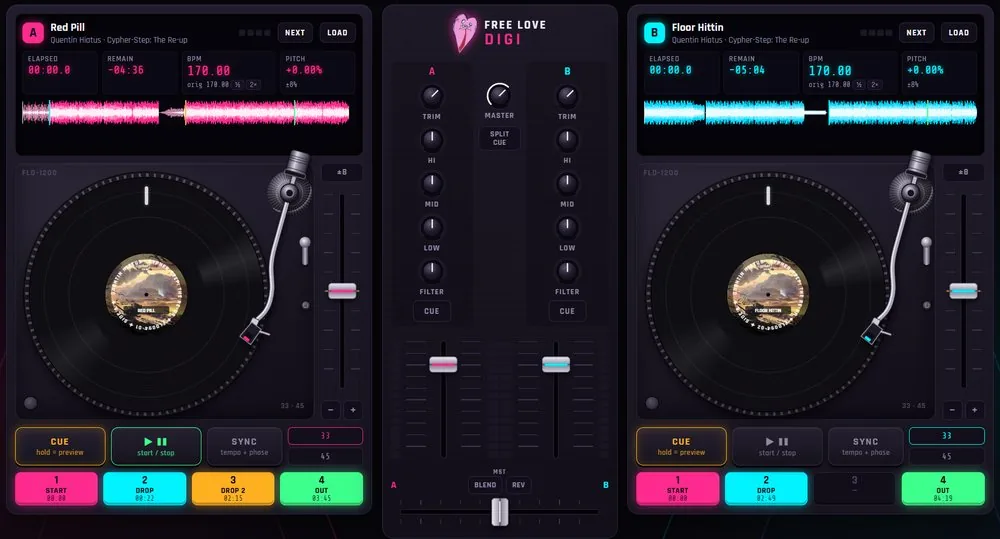Trigger hot cue 3 DROP 2 on deck A
This screenshot has height=539, width=1000.
tap(233, 489)
